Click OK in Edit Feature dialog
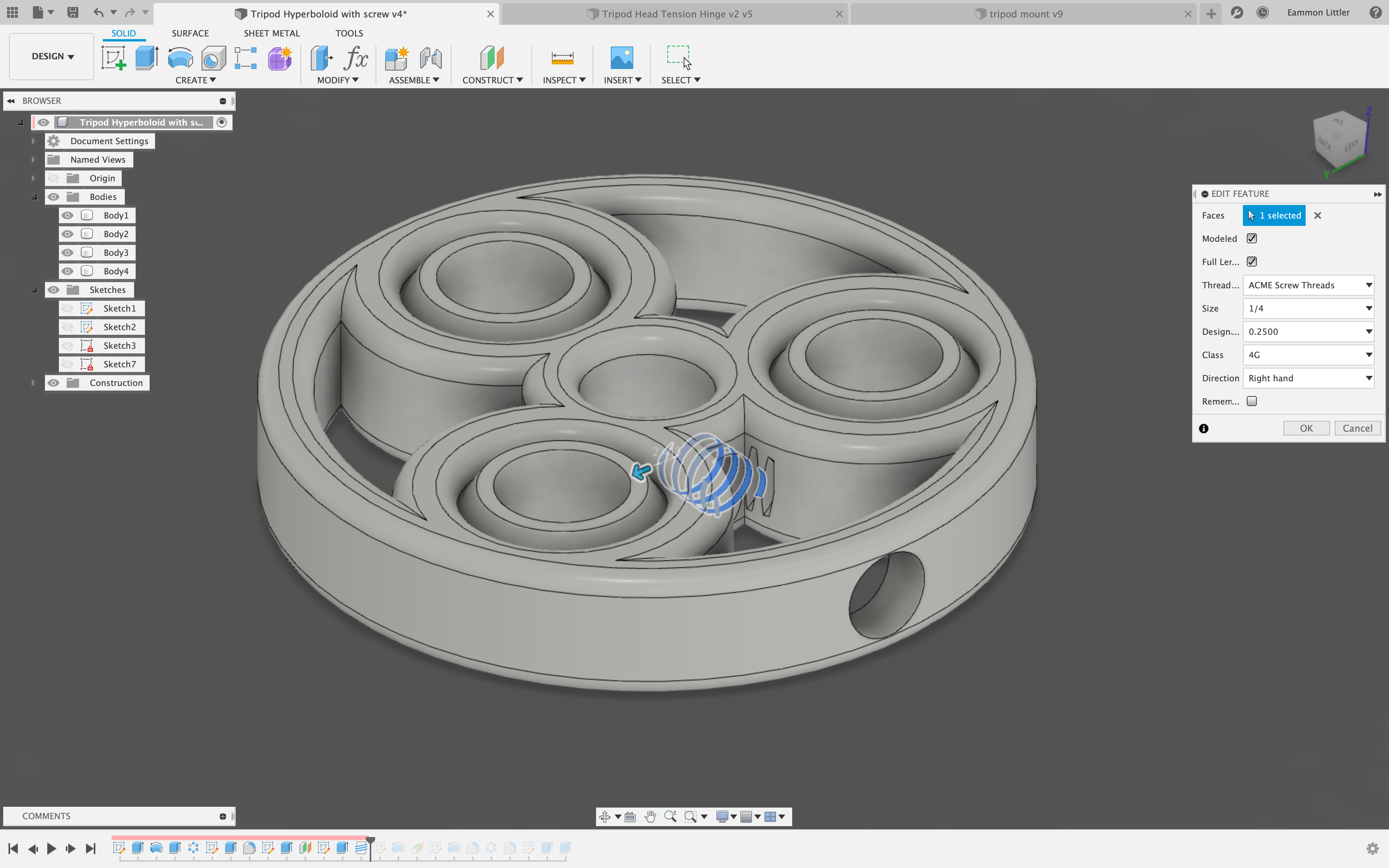 coord(1306,428)
